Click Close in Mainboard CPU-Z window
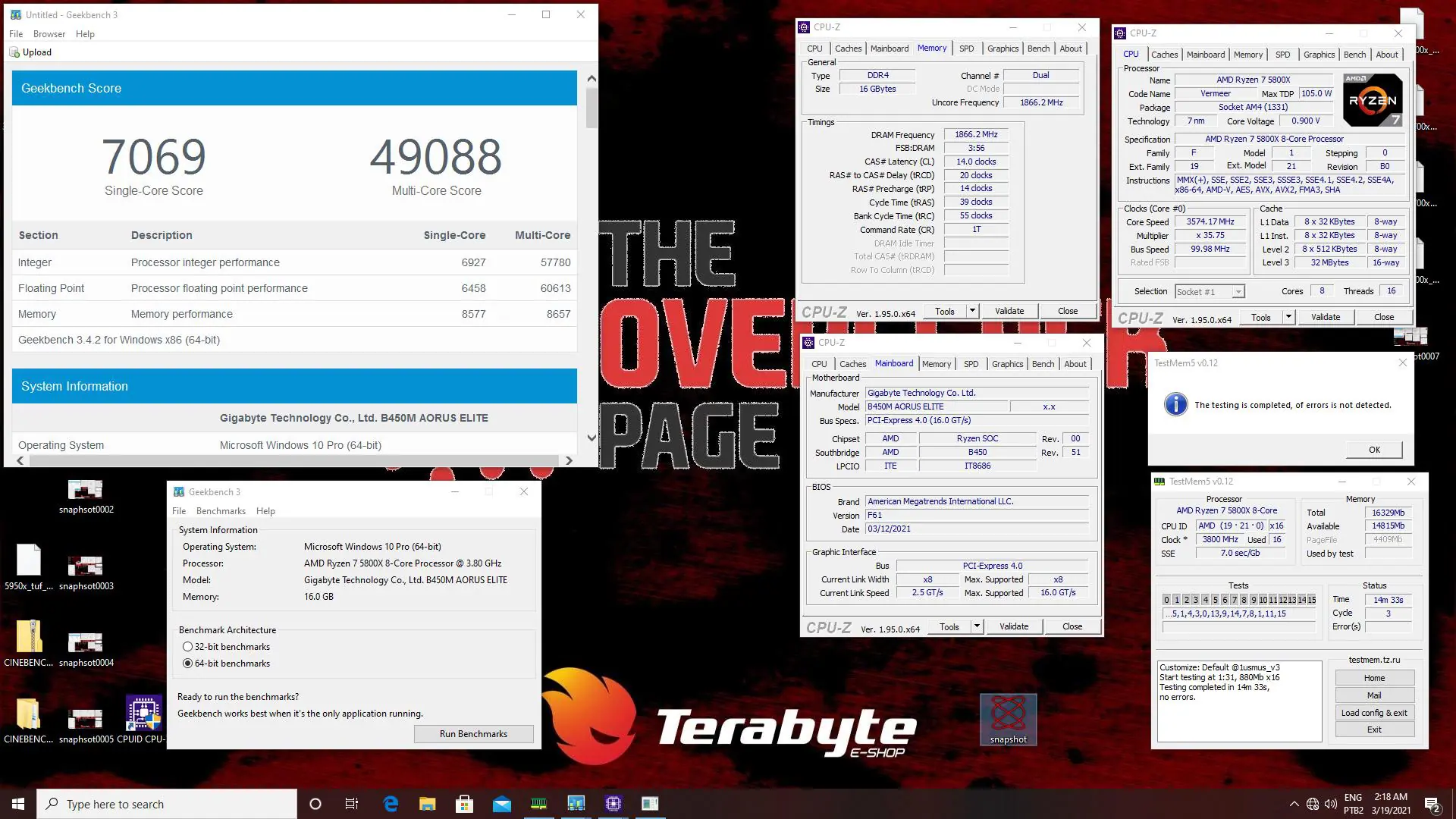 1072,626
